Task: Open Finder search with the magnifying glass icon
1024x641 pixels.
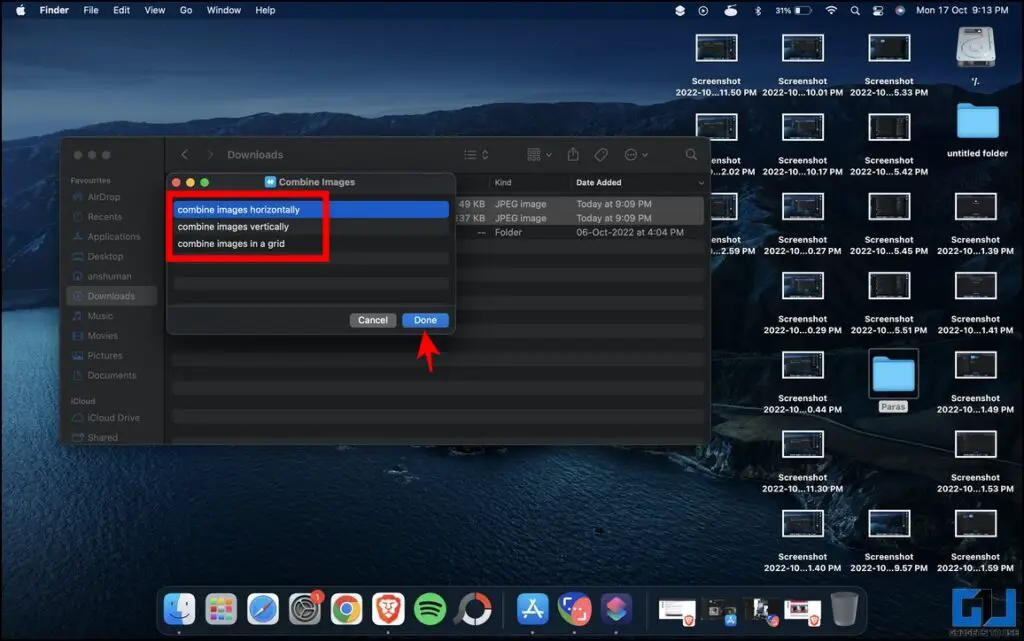Action: pyautogui.click(x=691, y=155)
